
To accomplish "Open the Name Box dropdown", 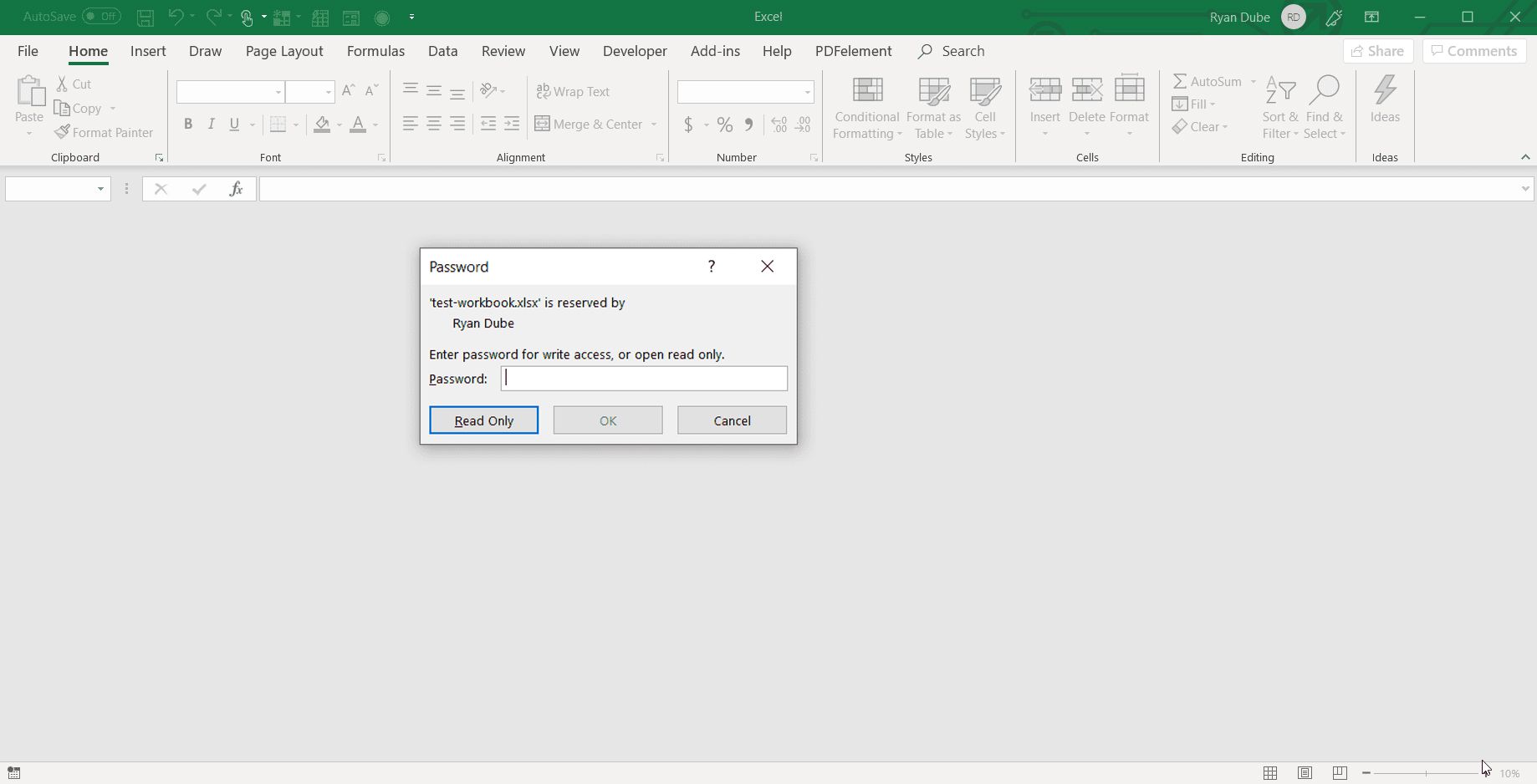I will pos(100,189).
